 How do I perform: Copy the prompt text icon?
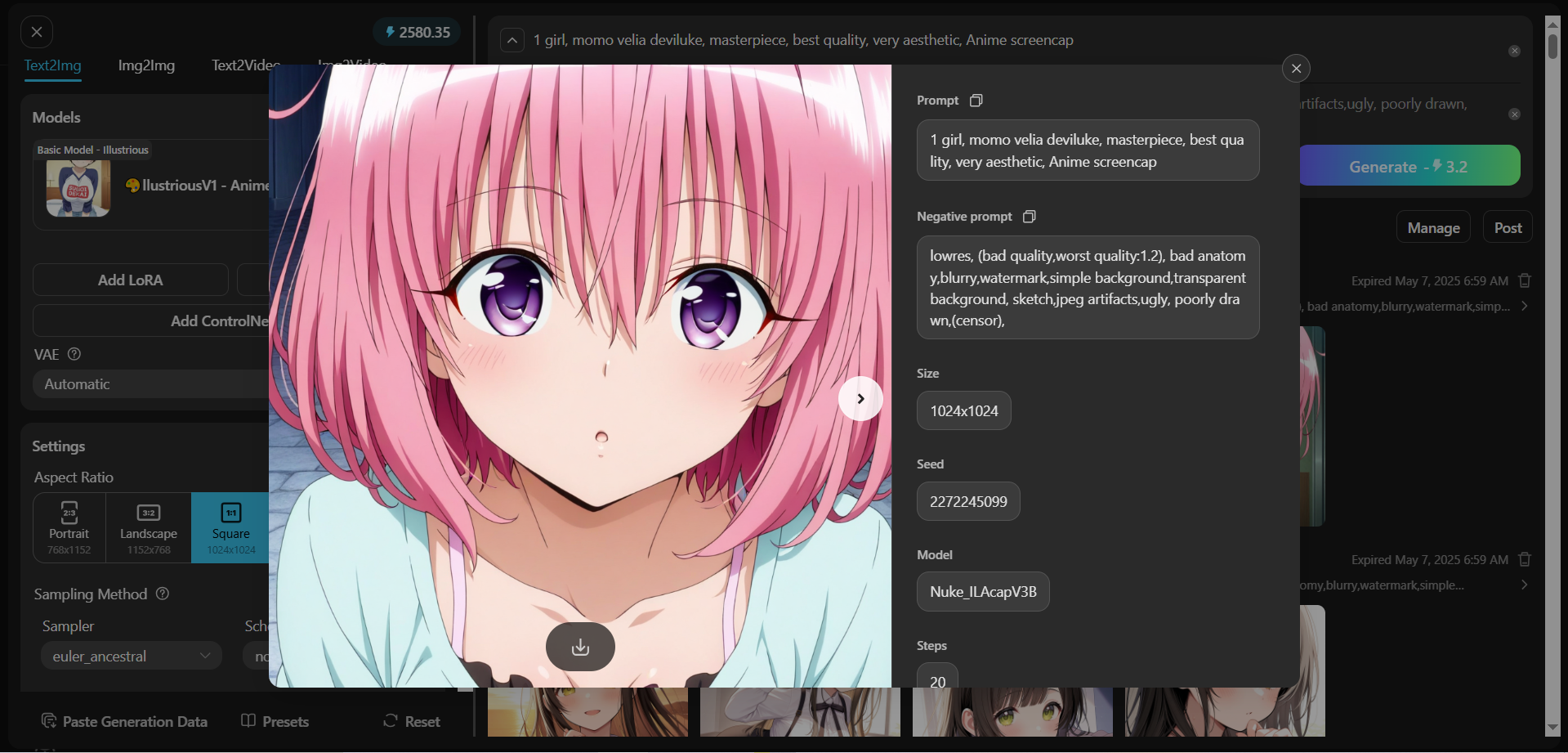coord(976,101)
